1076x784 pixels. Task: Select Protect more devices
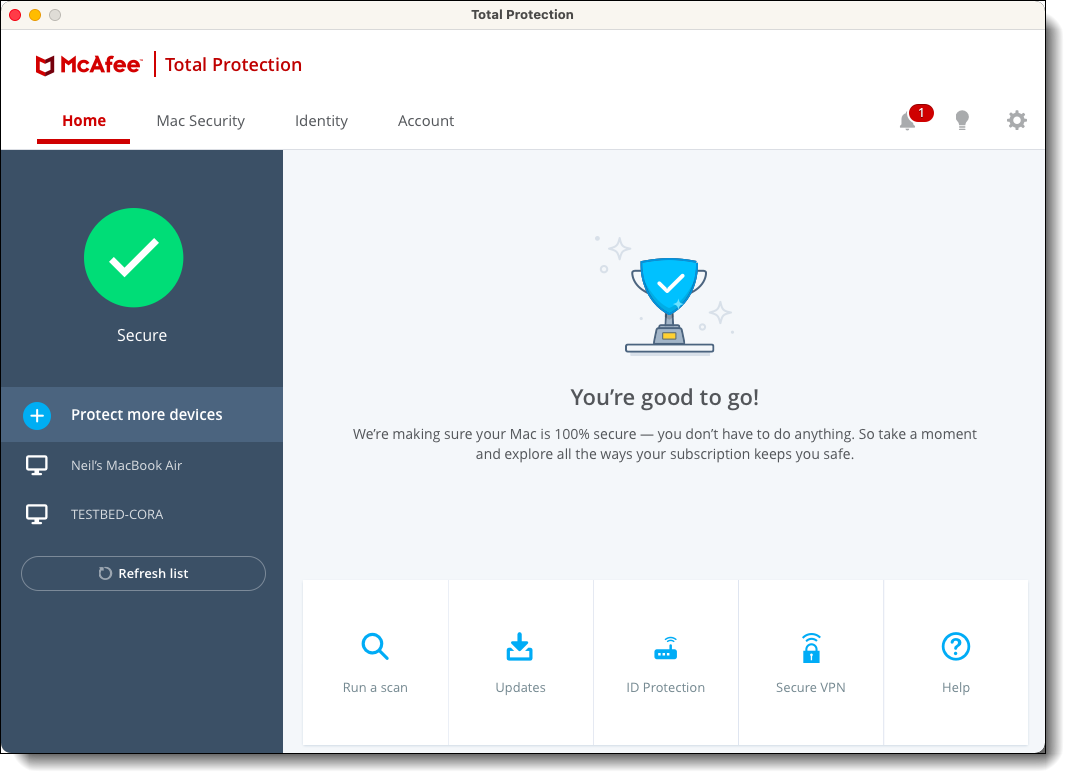coord(147,415)
